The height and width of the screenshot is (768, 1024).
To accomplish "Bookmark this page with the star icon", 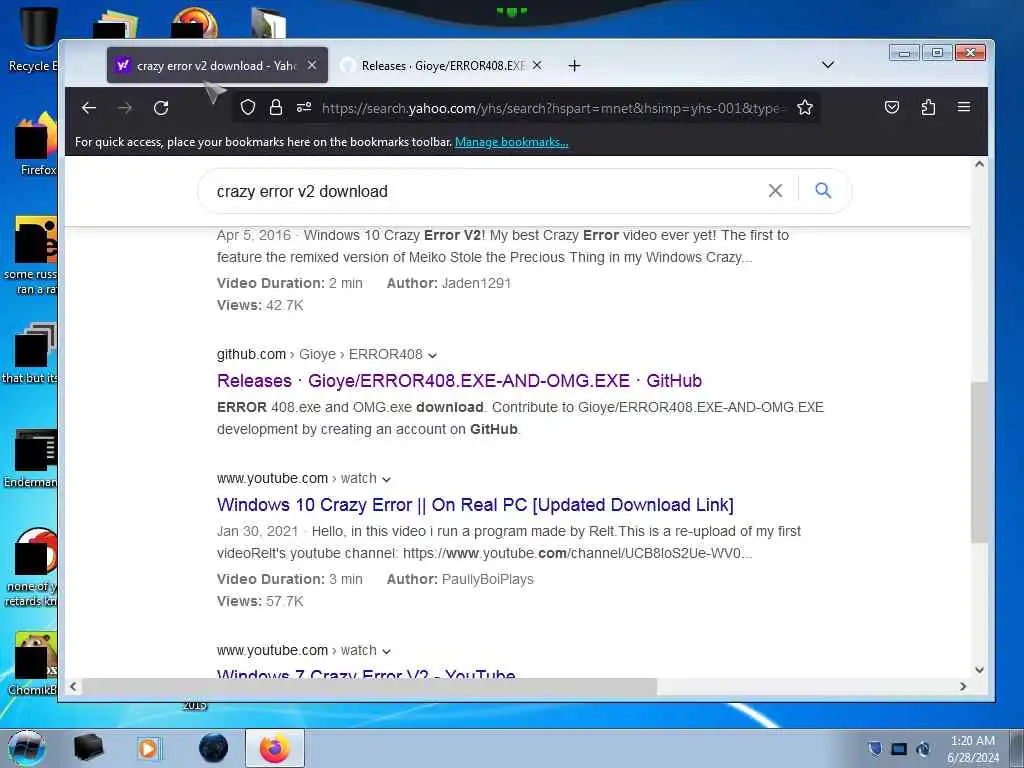I will pos(805,107).
